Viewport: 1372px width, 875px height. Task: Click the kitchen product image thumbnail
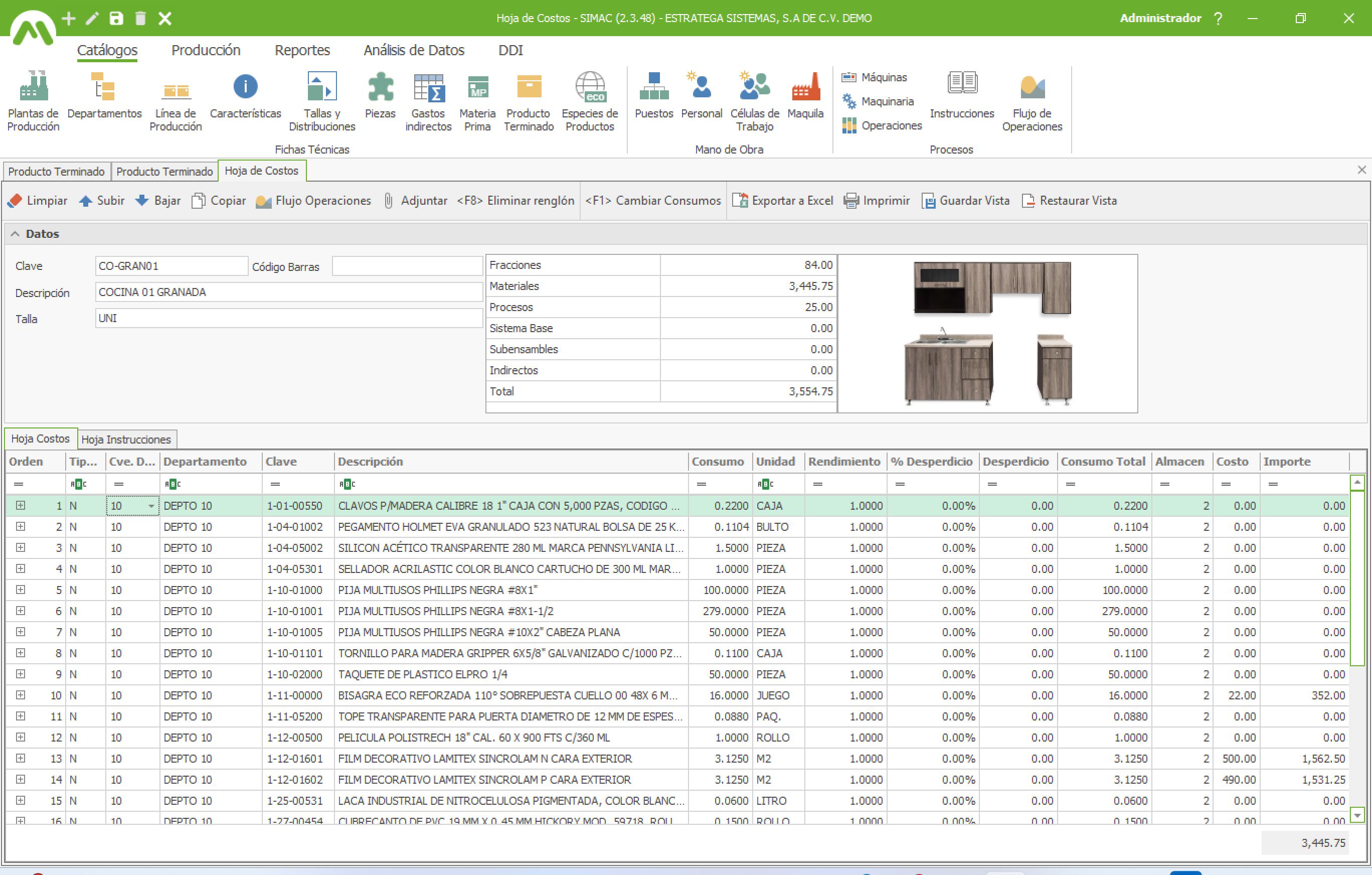987,334
